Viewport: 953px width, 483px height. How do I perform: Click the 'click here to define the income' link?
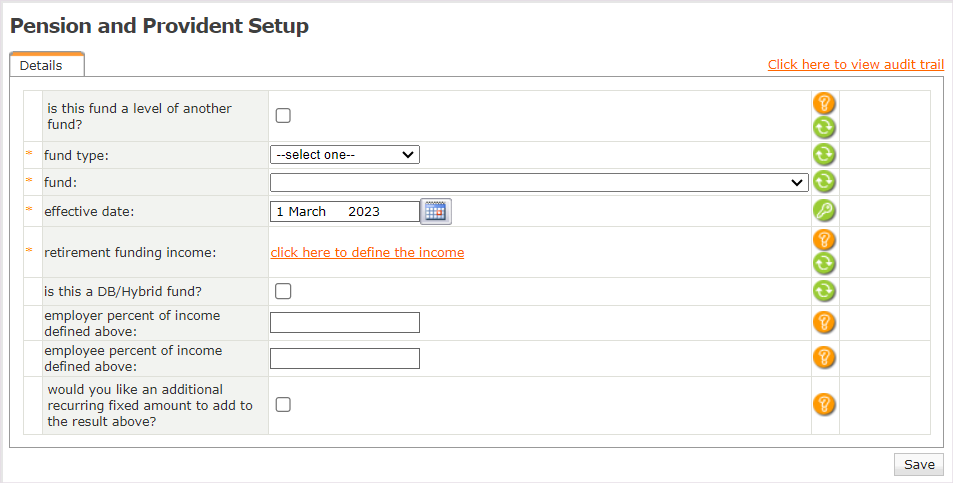tap(367, 253)
